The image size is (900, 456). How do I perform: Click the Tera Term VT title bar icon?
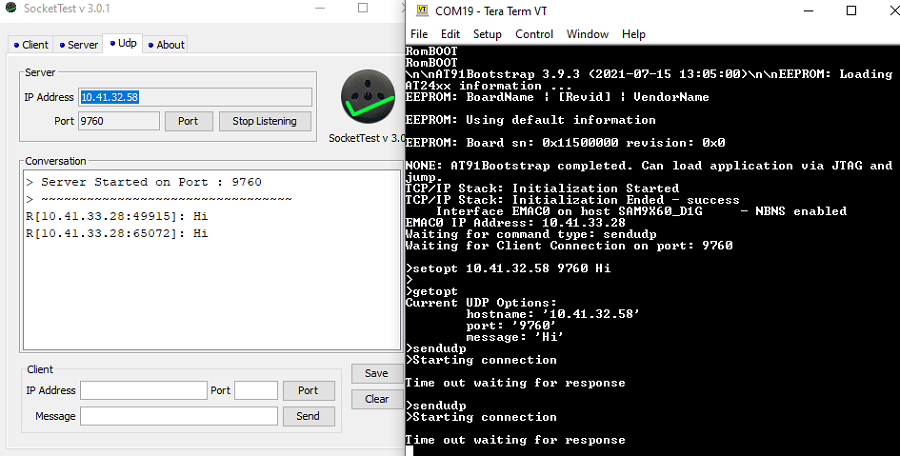[x=422, y=11]
